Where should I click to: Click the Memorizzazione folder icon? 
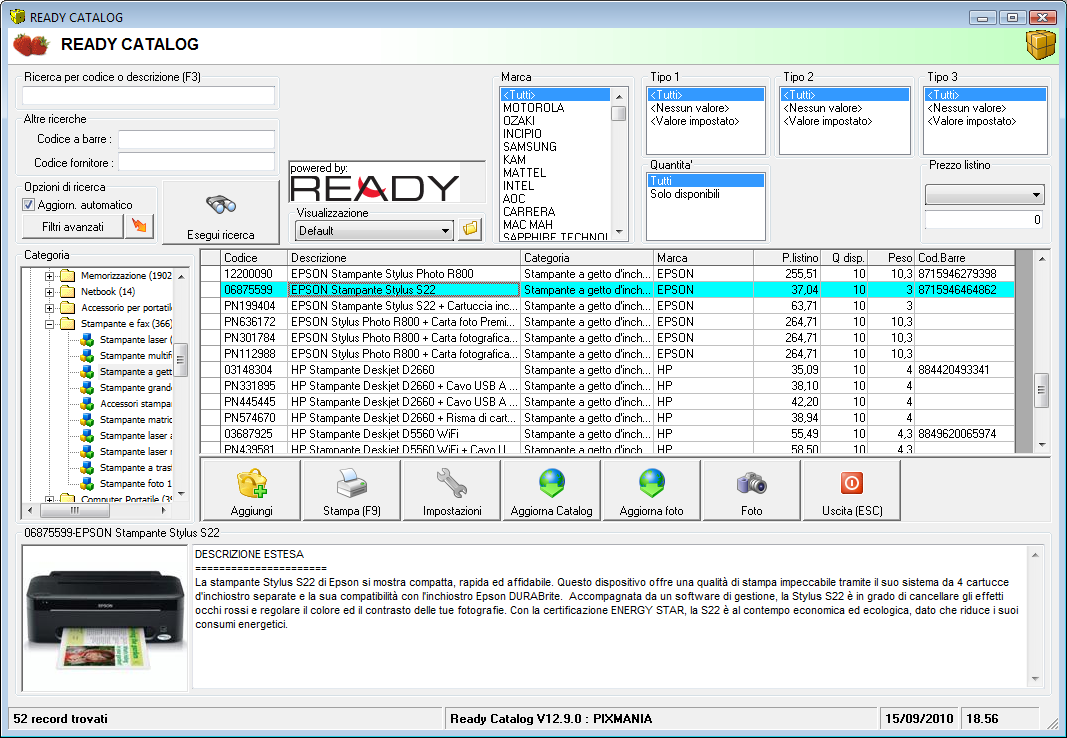(67, 275)
